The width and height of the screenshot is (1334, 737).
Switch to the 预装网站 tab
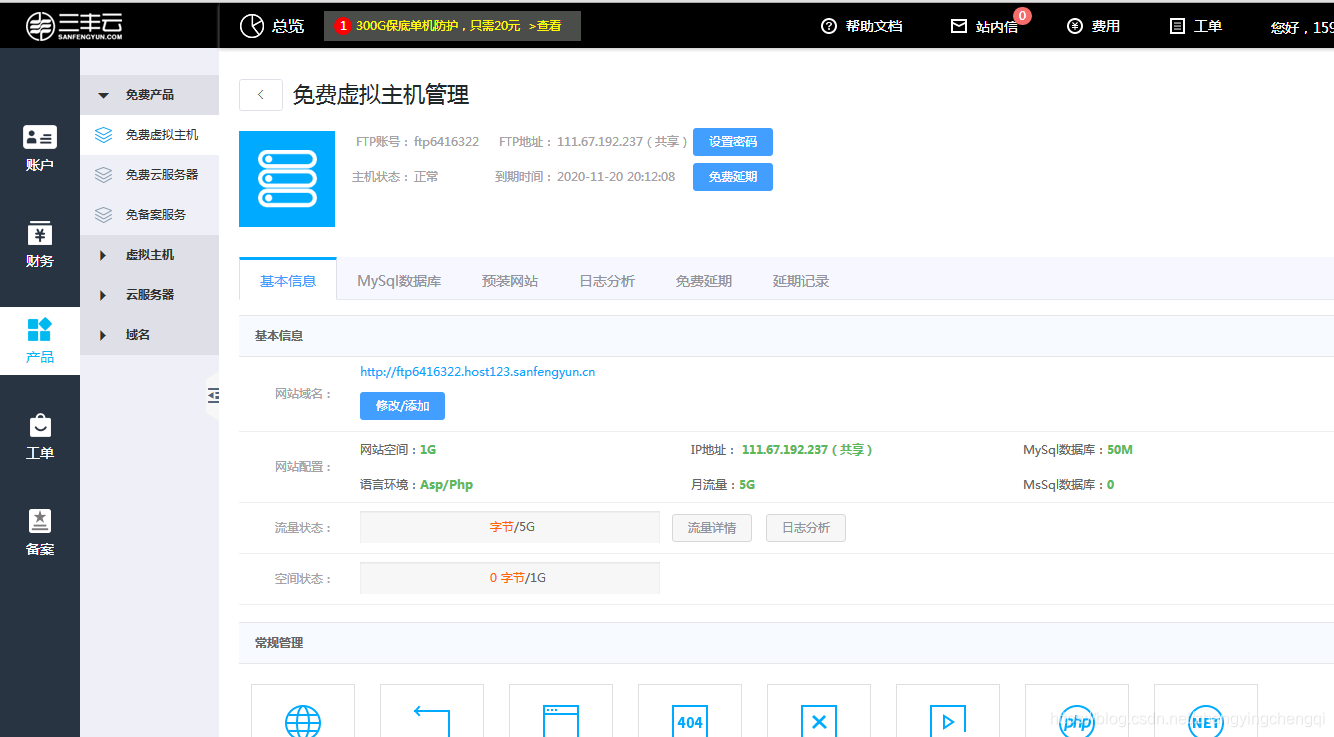coord(510,281)
